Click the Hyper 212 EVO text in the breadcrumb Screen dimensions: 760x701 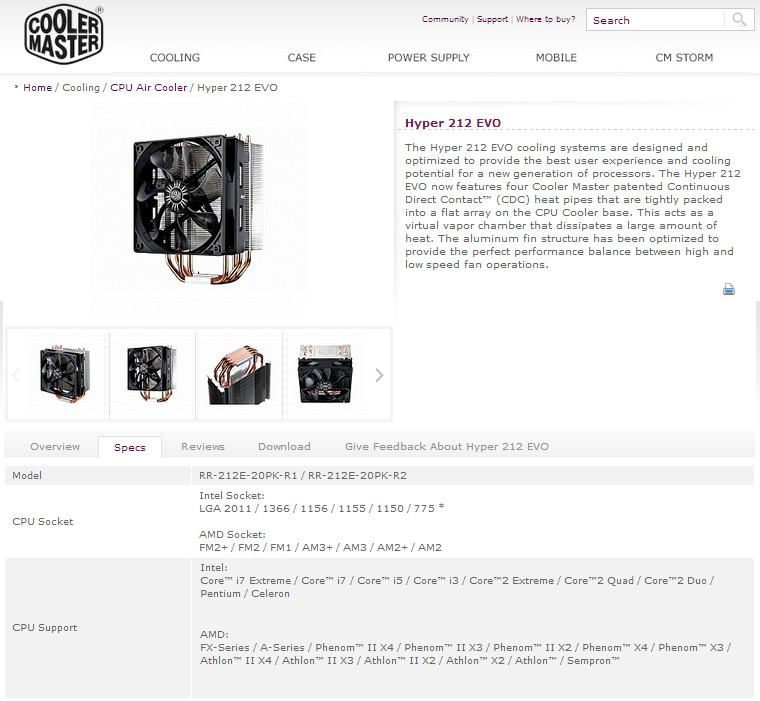pyautogui.click(x=237, y=88)
